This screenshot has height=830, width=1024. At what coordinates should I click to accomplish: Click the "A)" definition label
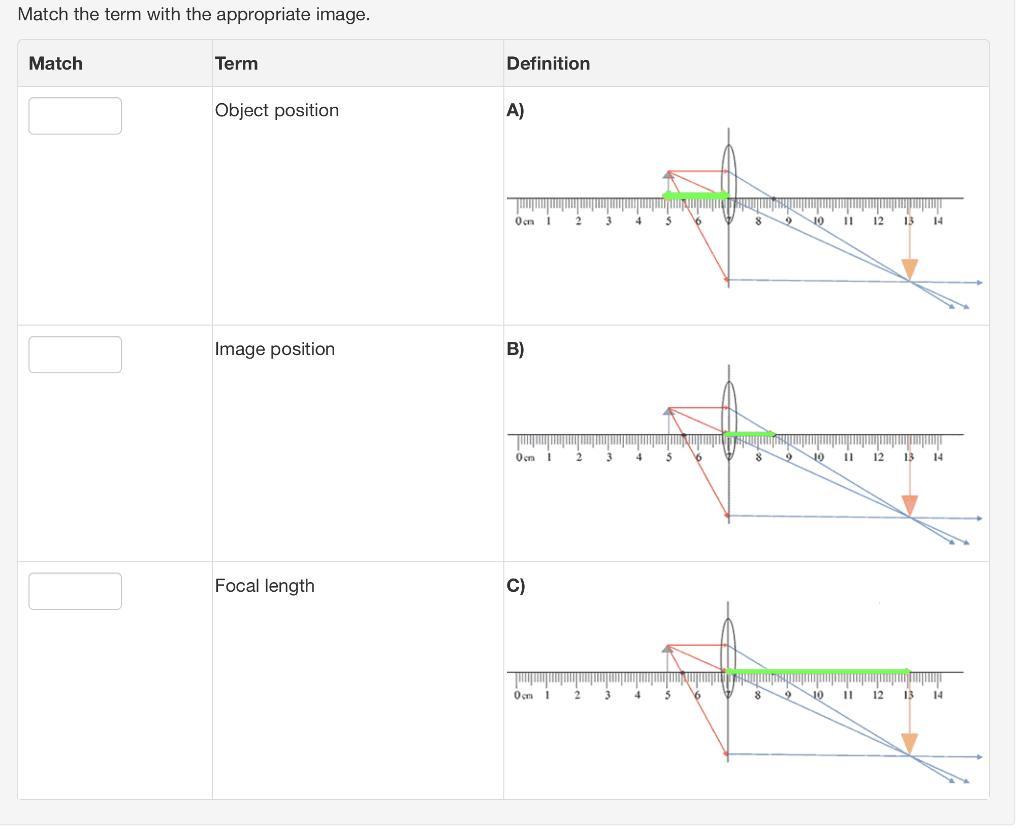tap(515, 111)
